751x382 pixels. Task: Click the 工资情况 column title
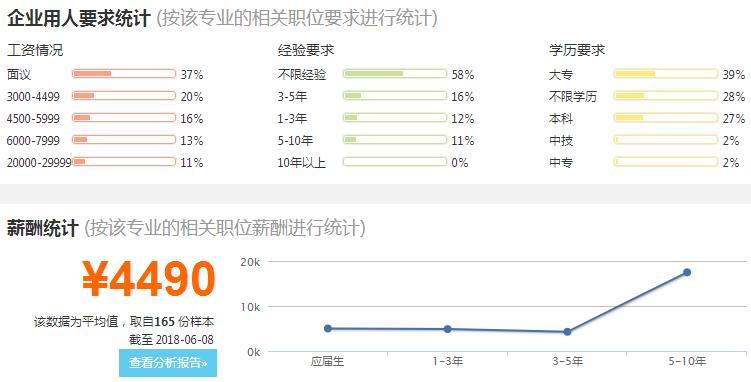point(35,50)
